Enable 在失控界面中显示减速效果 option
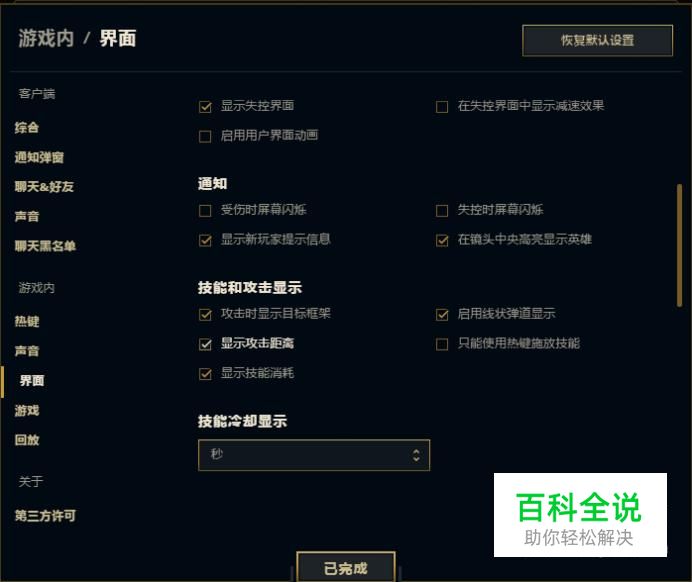Screen dimensions: 692x582 click(442, 107)
